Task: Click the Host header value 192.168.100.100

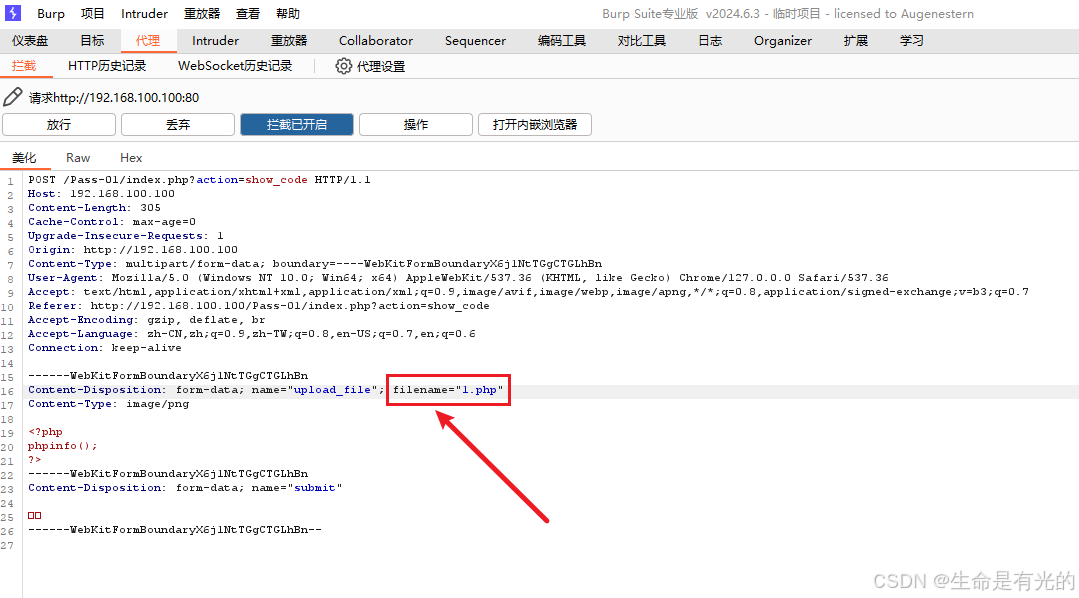Action: pyautogui.click(x=122, y=194)
